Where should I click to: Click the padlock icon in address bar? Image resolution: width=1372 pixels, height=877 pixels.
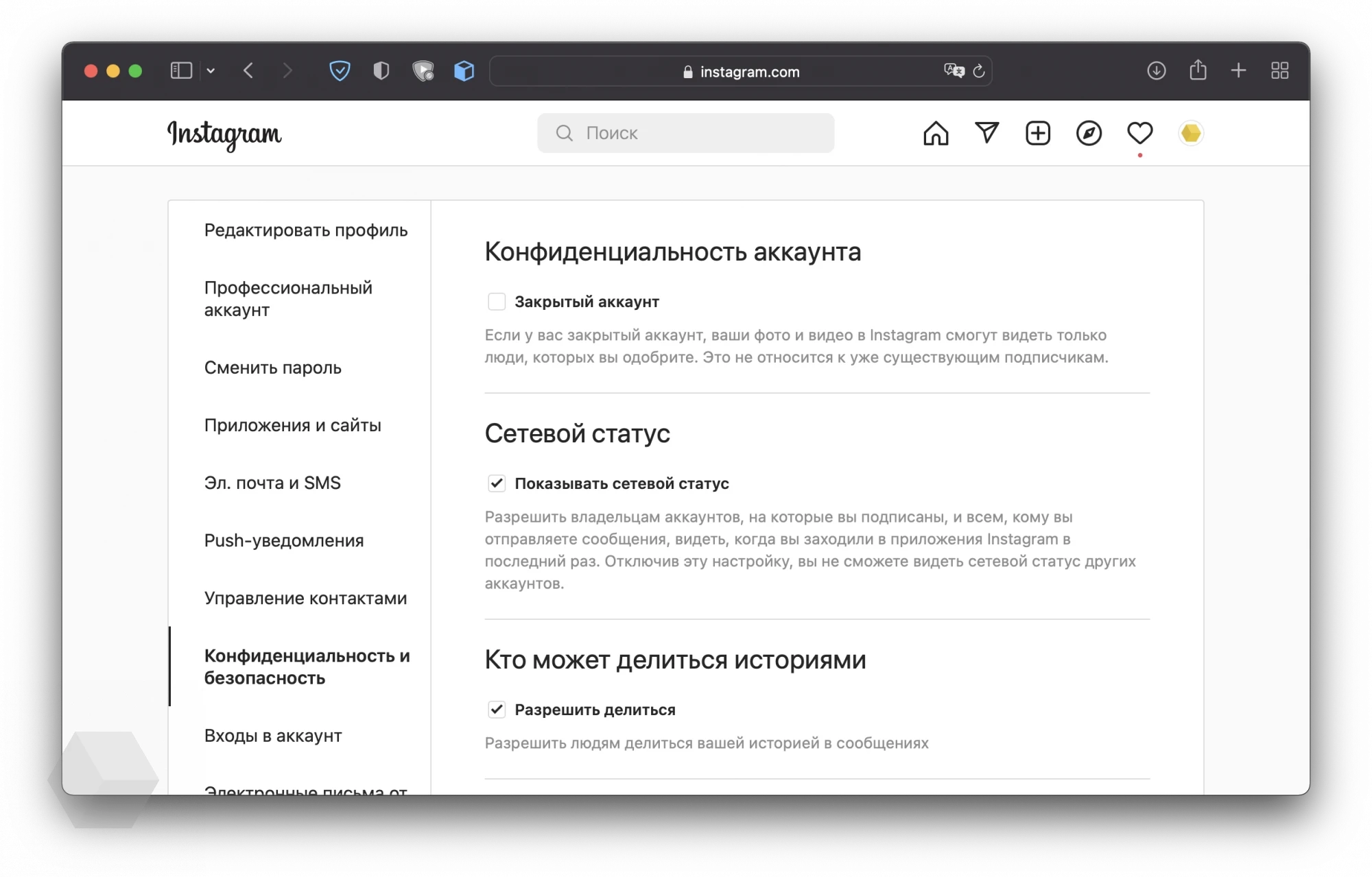(688, 72)
